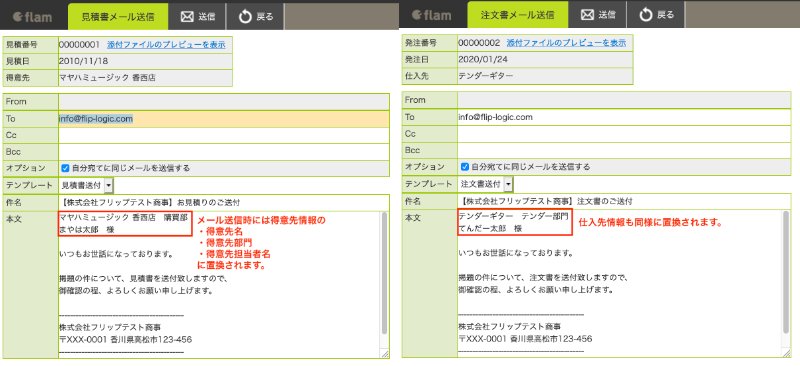The image size is (800, 366).
Task: Open attachment preview link for order 00000002
Action: (566, 42)
